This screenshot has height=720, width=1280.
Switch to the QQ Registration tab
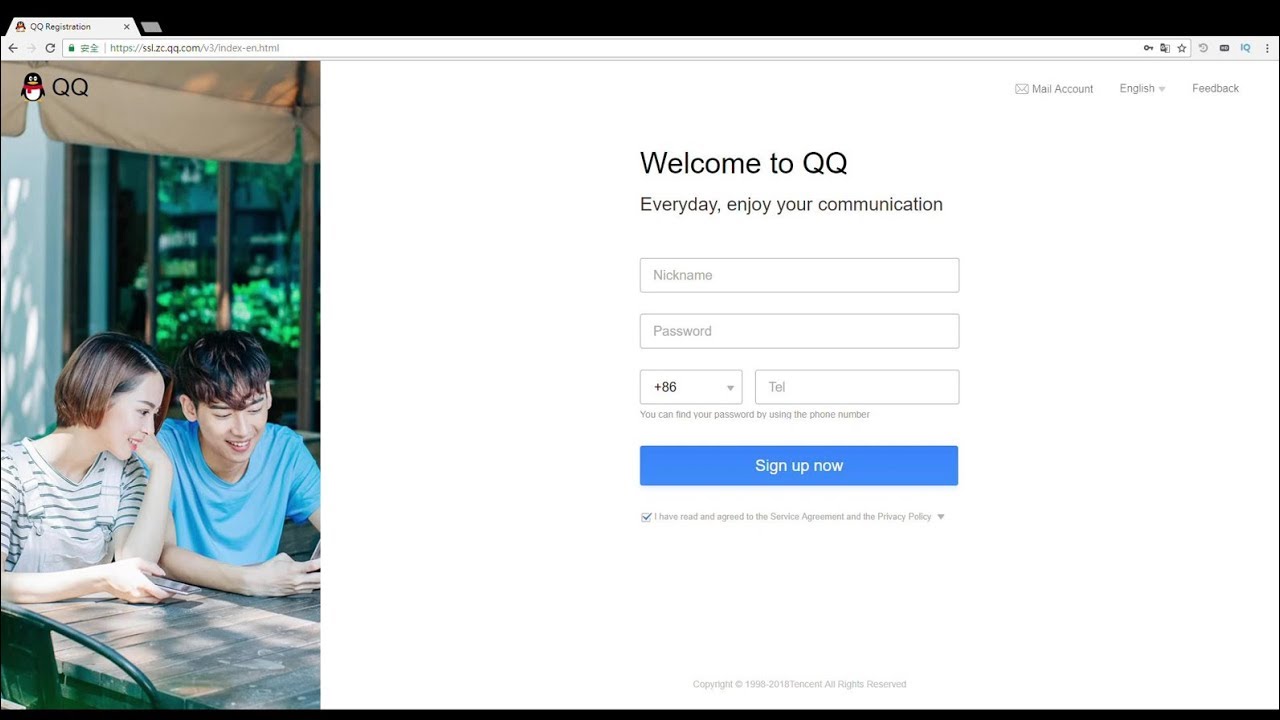(x=72, y=27)
